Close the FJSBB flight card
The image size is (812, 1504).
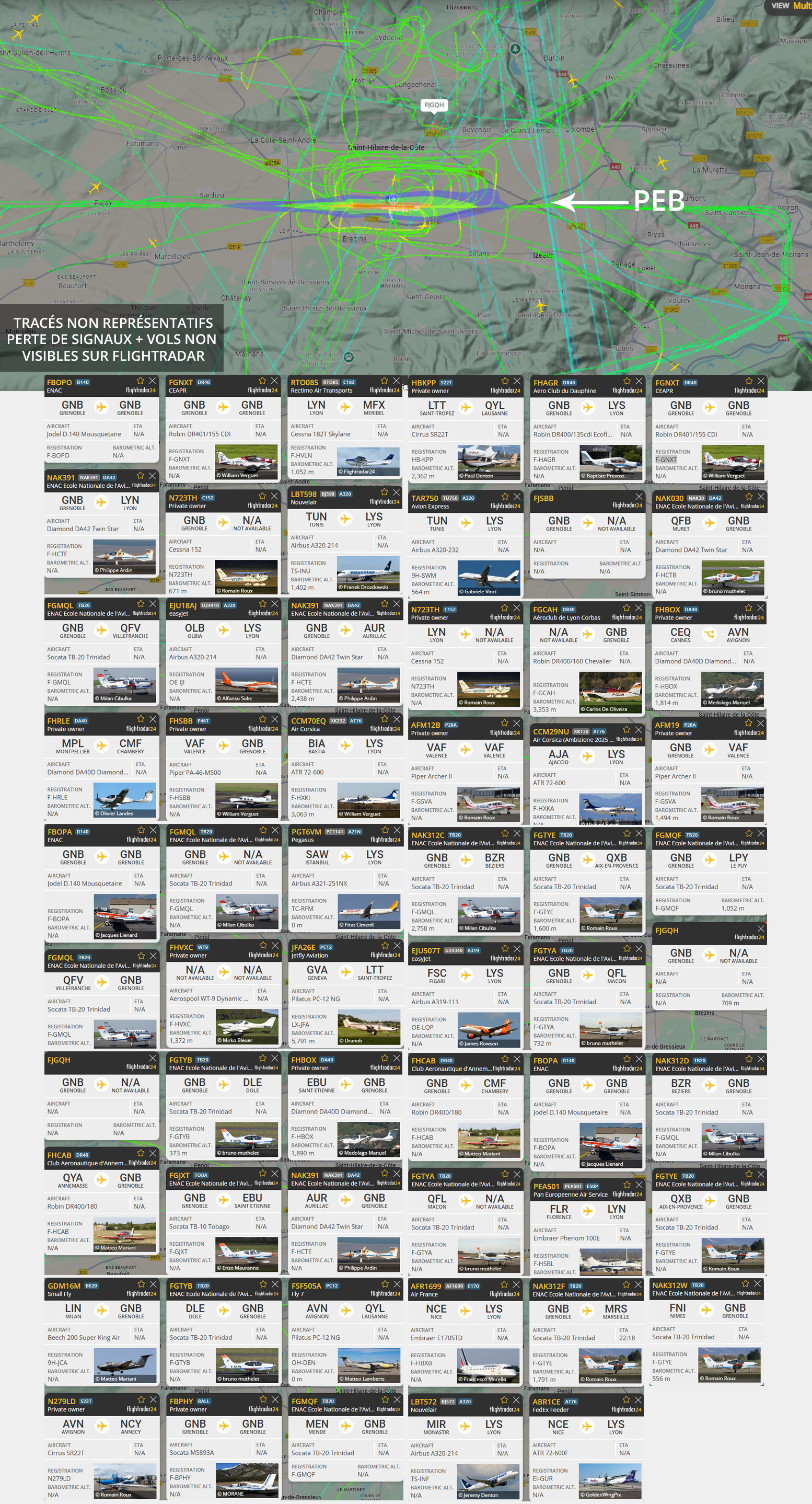[639, 496]
